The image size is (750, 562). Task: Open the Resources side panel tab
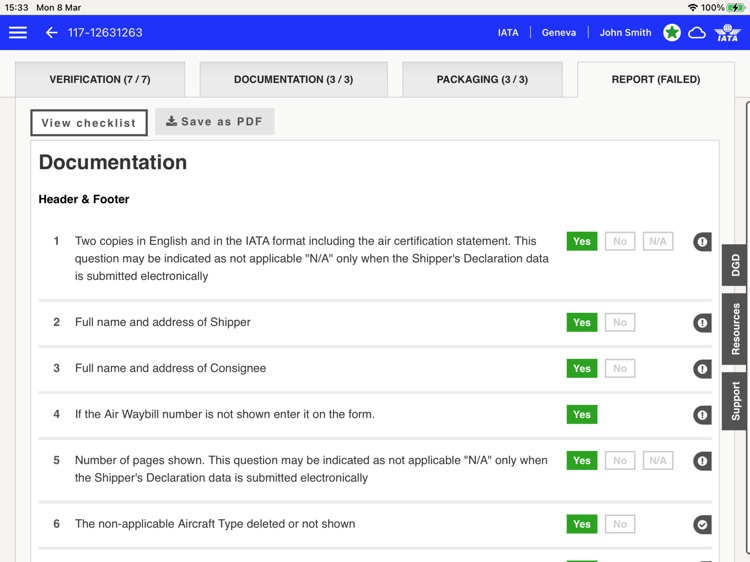click(x=735, y=329)
